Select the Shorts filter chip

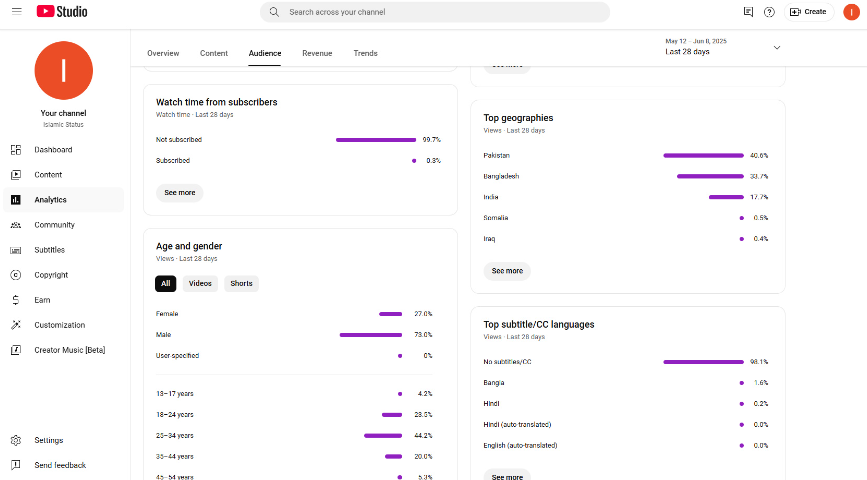(x=241, y=284)
